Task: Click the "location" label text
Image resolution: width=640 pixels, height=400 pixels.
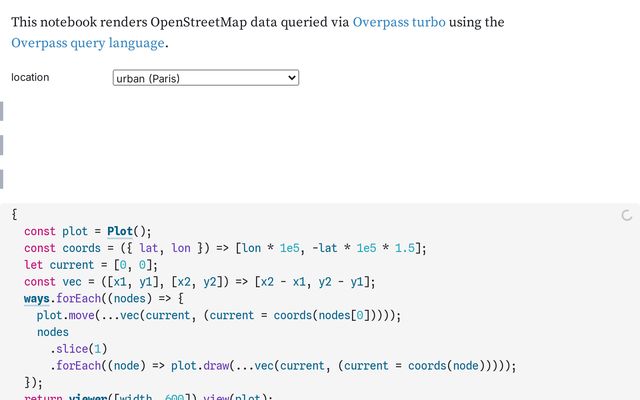Action: click(30, 78)
